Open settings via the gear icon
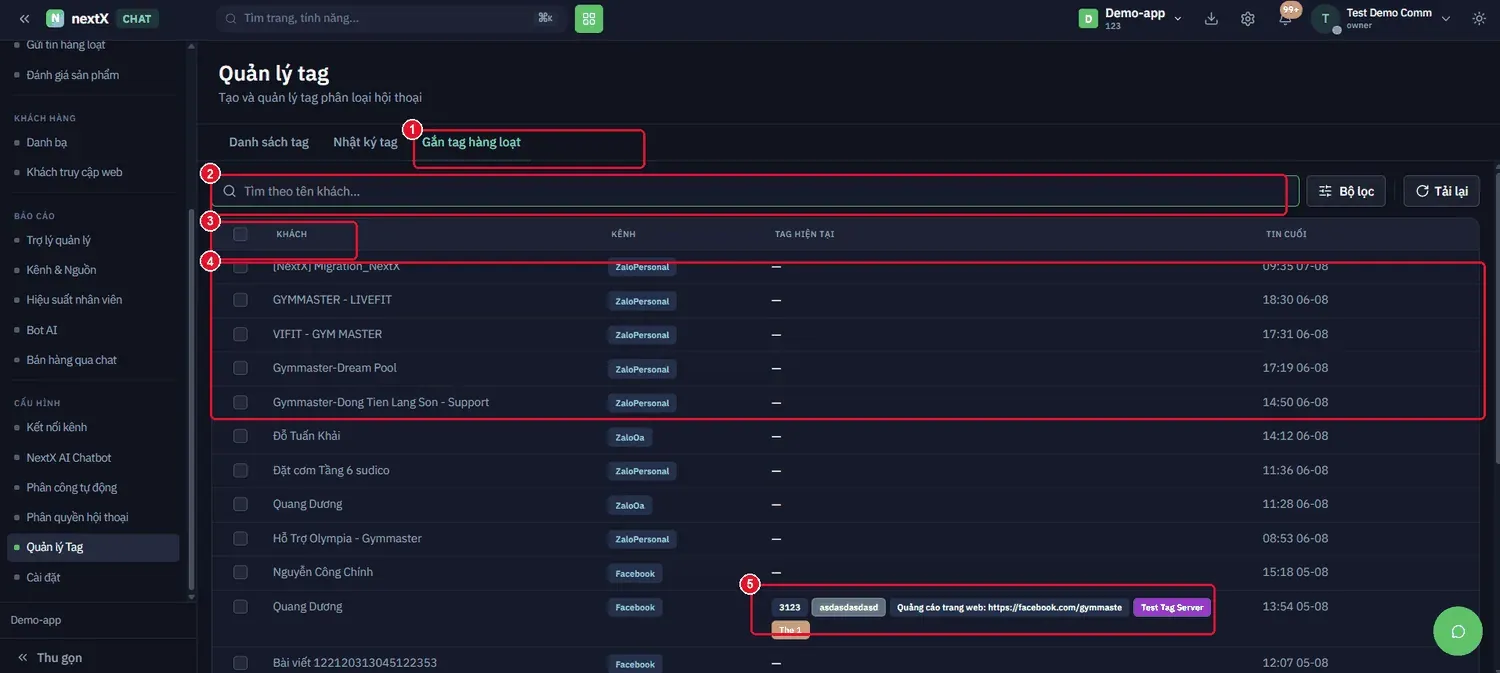1500x673 pixels. point(1248,19)
